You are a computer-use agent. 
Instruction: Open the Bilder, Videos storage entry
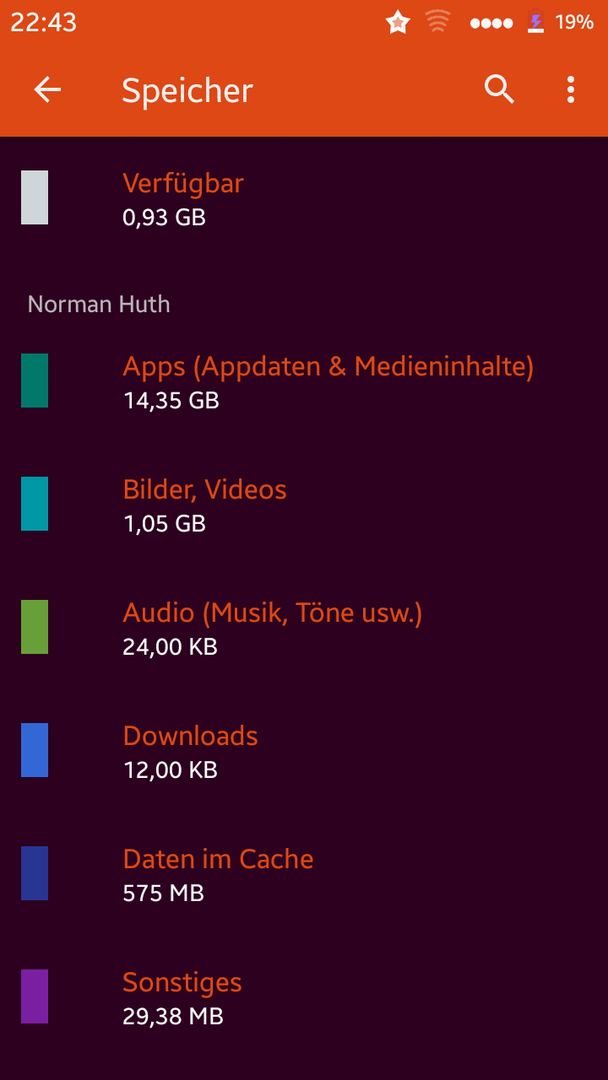click(x=304, y=503)
